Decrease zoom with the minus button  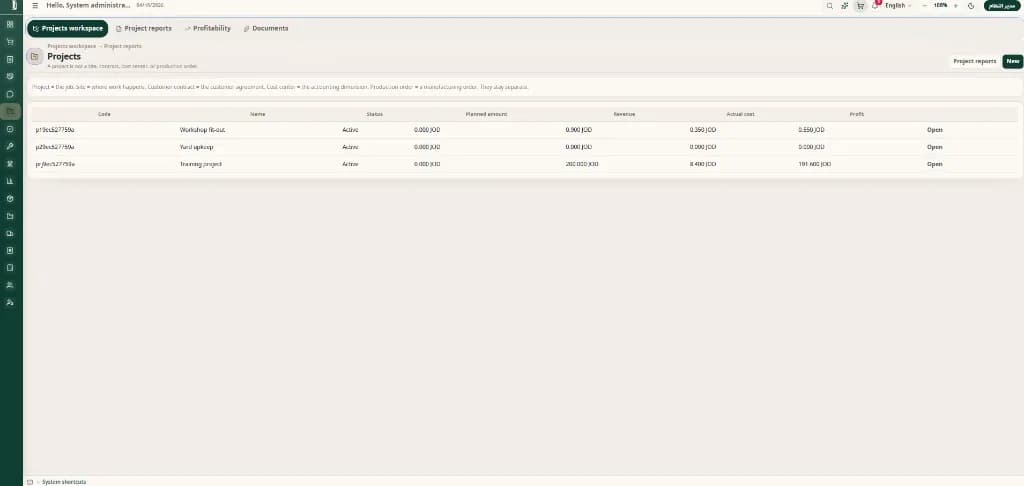924,5
